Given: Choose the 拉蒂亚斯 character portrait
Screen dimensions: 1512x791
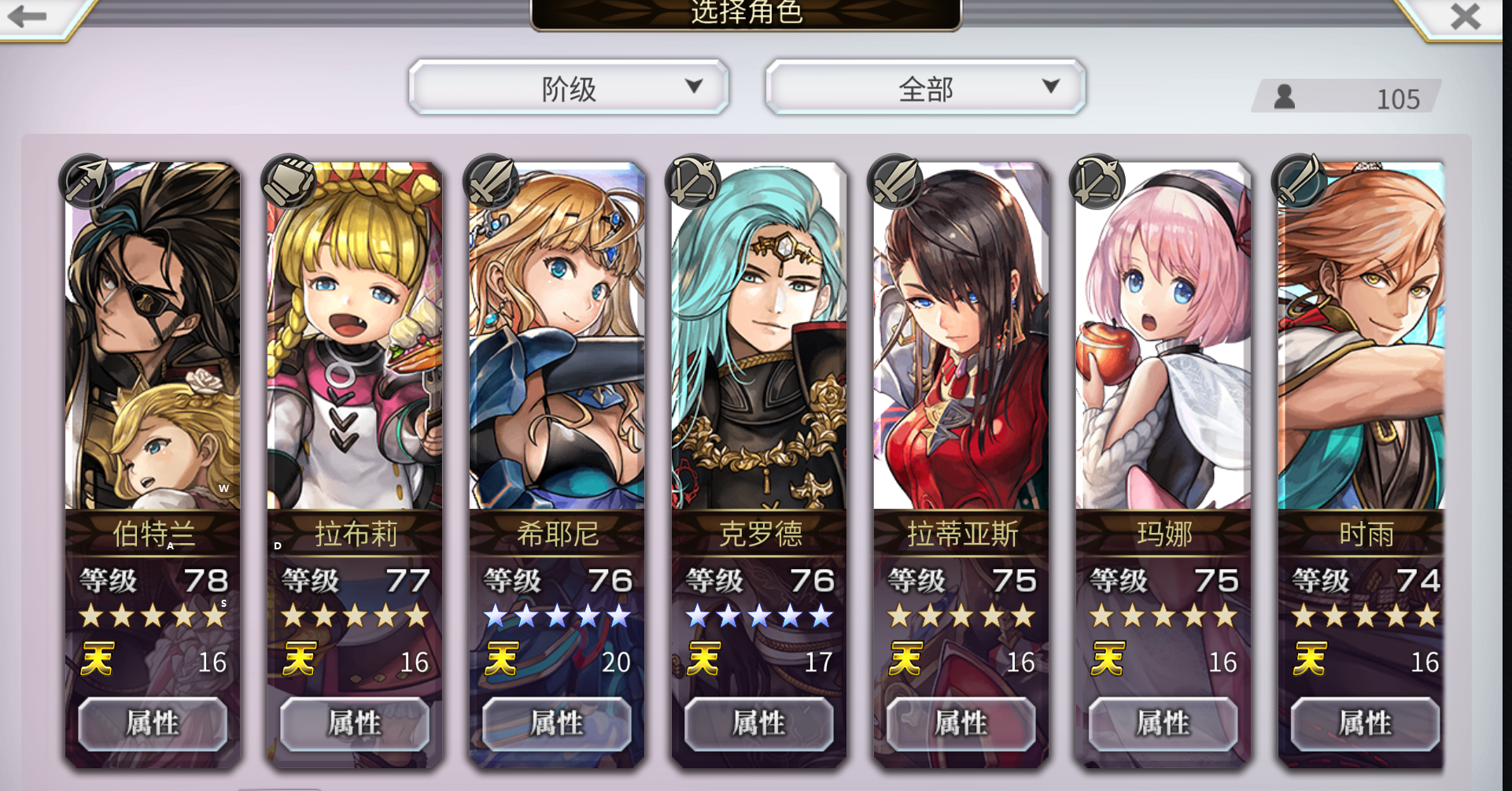Looking at the screenshot, I should tap(961, 336).
